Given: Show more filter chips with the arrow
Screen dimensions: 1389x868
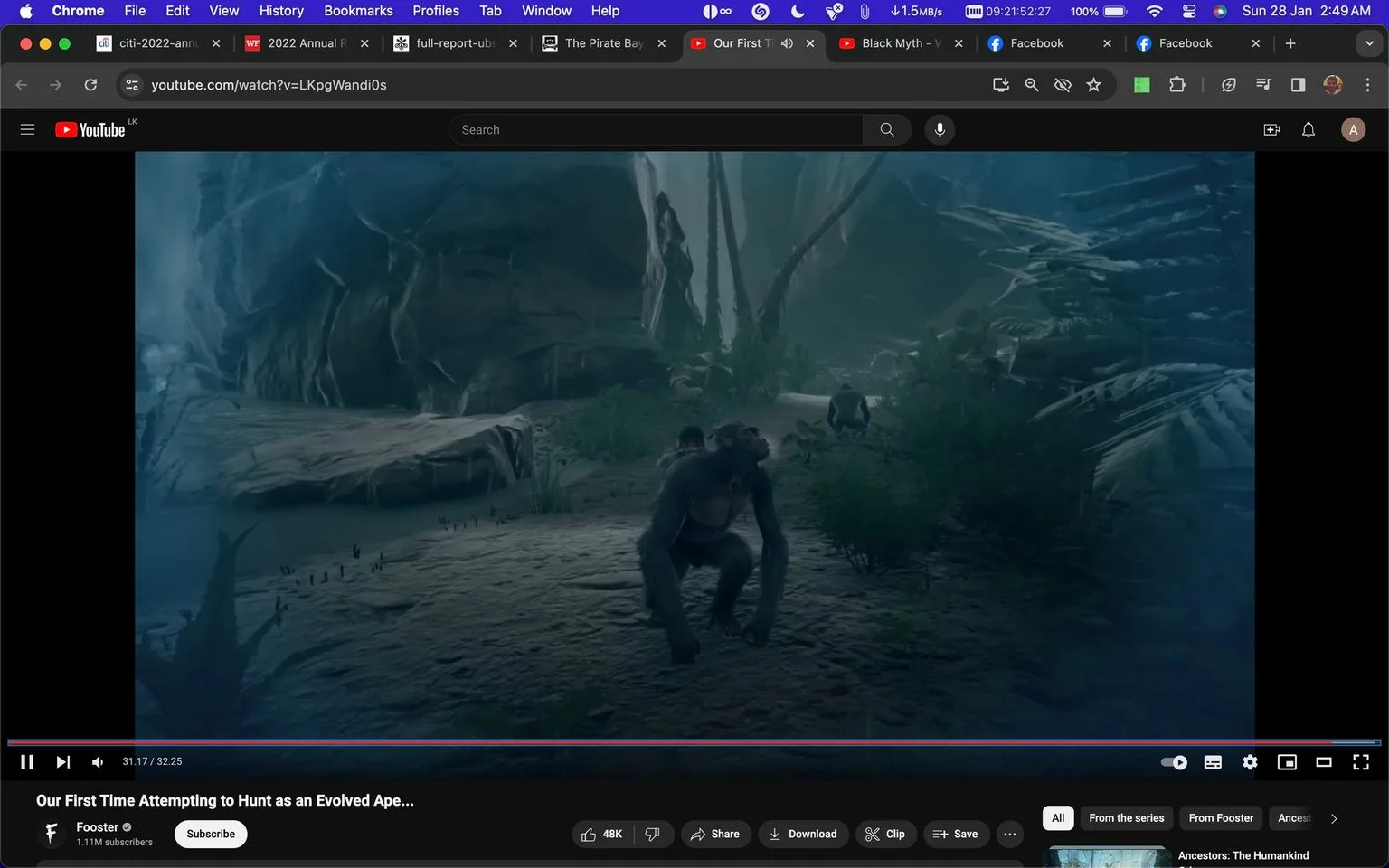Looking at the screenshot, I should pyautogui.click(x=1334, y=818).
